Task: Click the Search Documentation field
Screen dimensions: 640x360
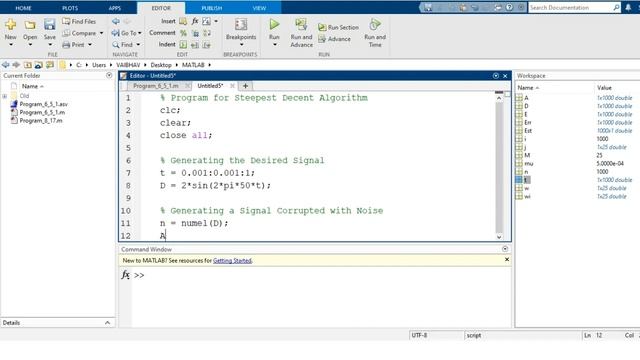Action: pos(574,8)
